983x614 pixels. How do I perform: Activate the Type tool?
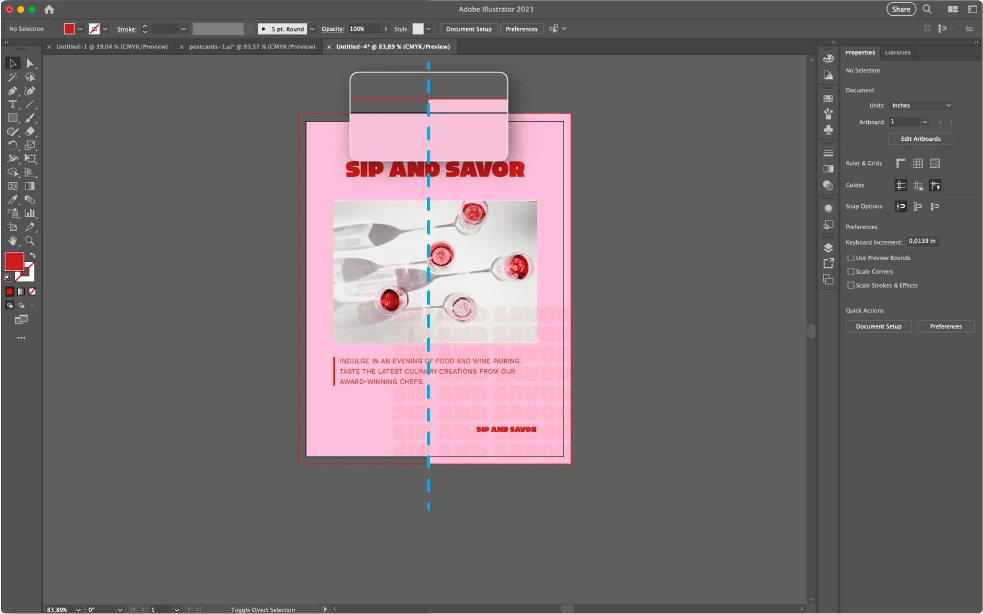(11, 105)
